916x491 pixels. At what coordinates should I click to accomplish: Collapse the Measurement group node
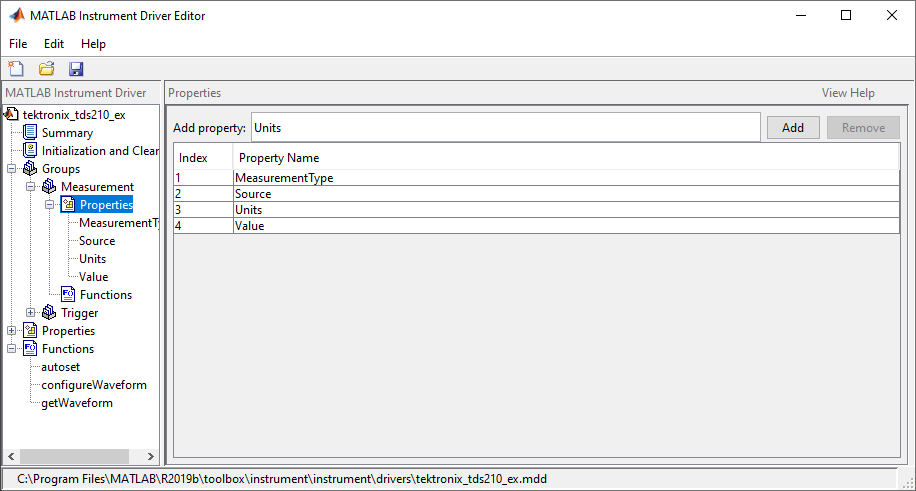(x=31, y=187)
